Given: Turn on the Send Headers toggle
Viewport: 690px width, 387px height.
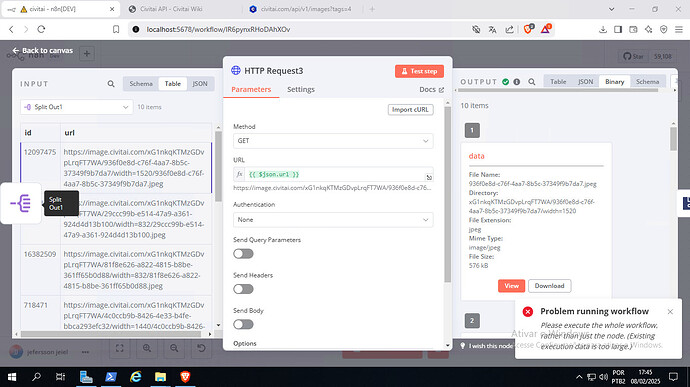Looking at the screenshot, I should pyautogui.click(x=243, y=289).
